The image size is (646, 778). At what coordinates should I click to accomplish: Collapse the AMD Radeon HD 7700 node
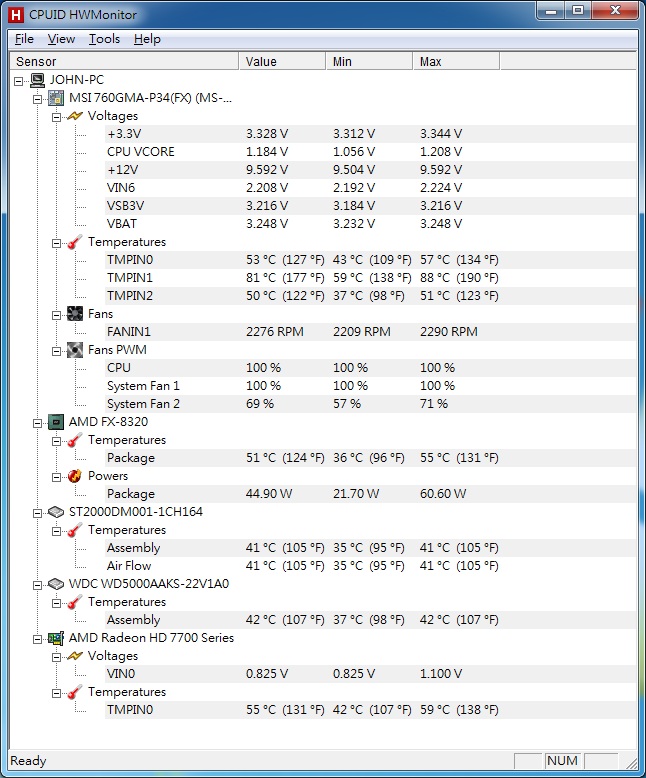pyautogui.click(x=37, y=640)
